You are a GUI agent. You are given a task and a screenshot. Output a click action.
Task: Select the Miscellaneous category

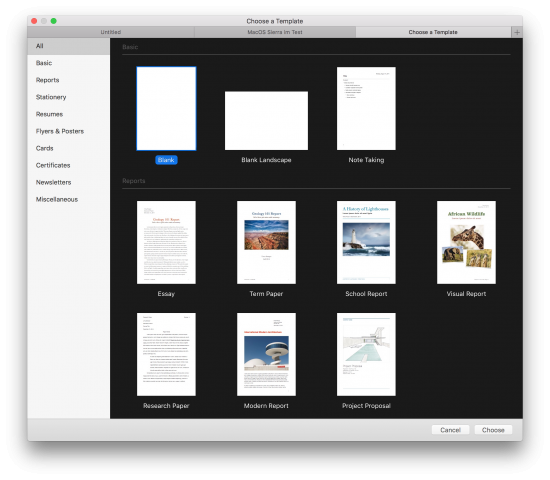coord(69,199)
